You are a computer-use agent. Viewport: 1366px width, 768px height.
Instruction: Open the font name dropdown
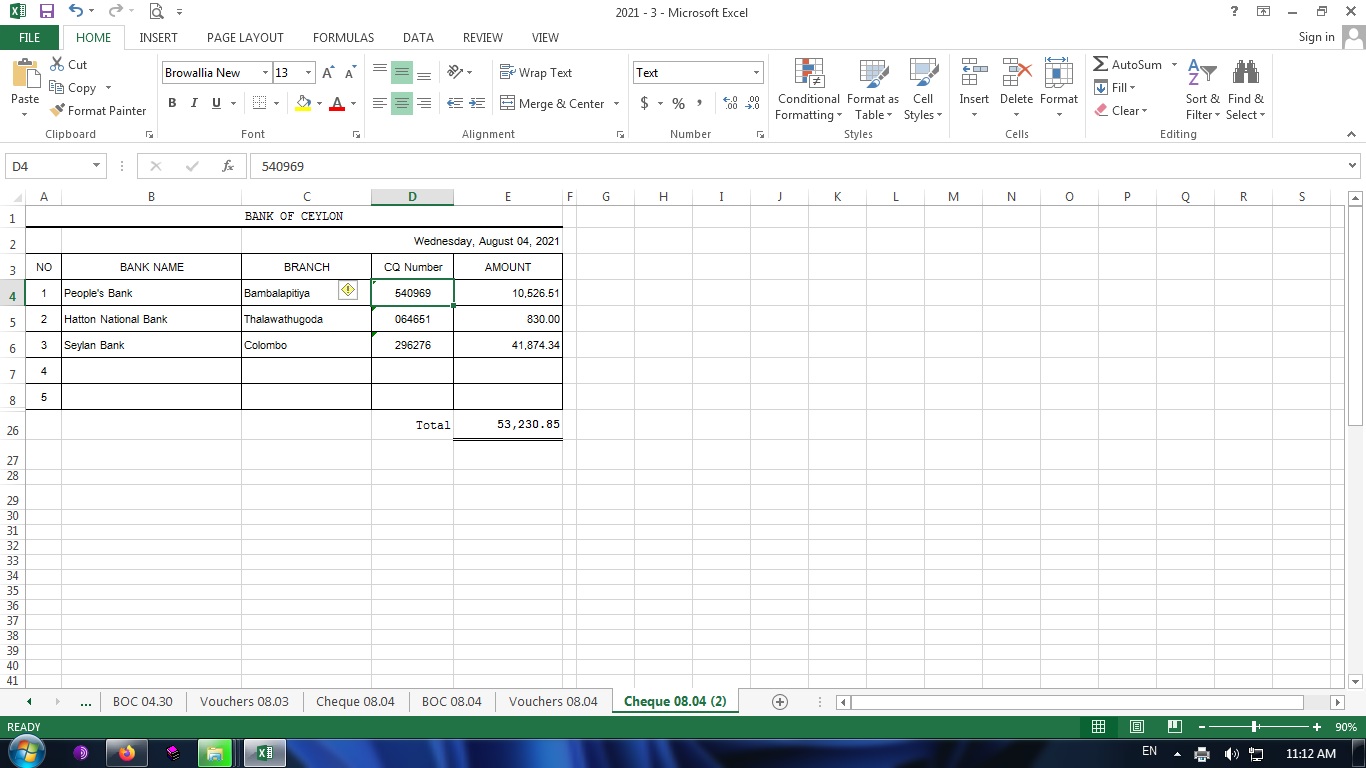pos(265,72)
